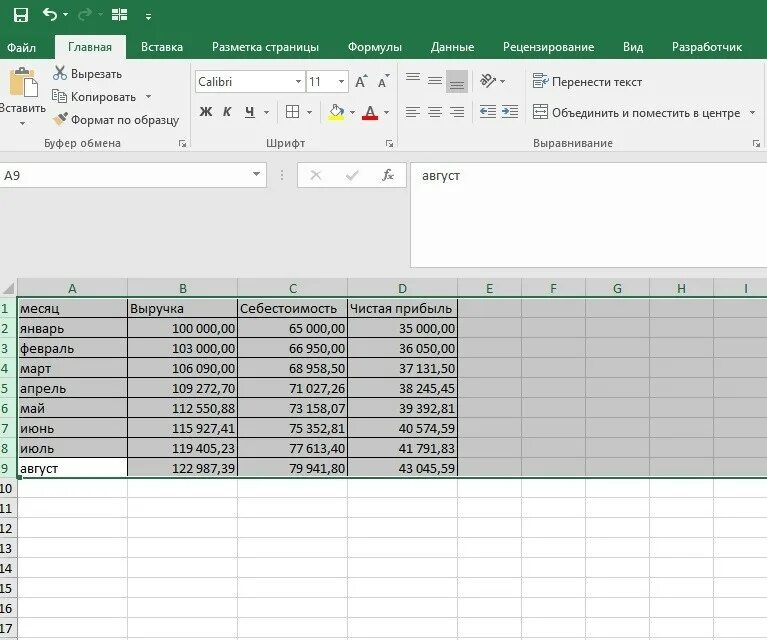Viewport: 767px width, 640px height.
Task: Click Select All corner triangle
Action: 8,288
